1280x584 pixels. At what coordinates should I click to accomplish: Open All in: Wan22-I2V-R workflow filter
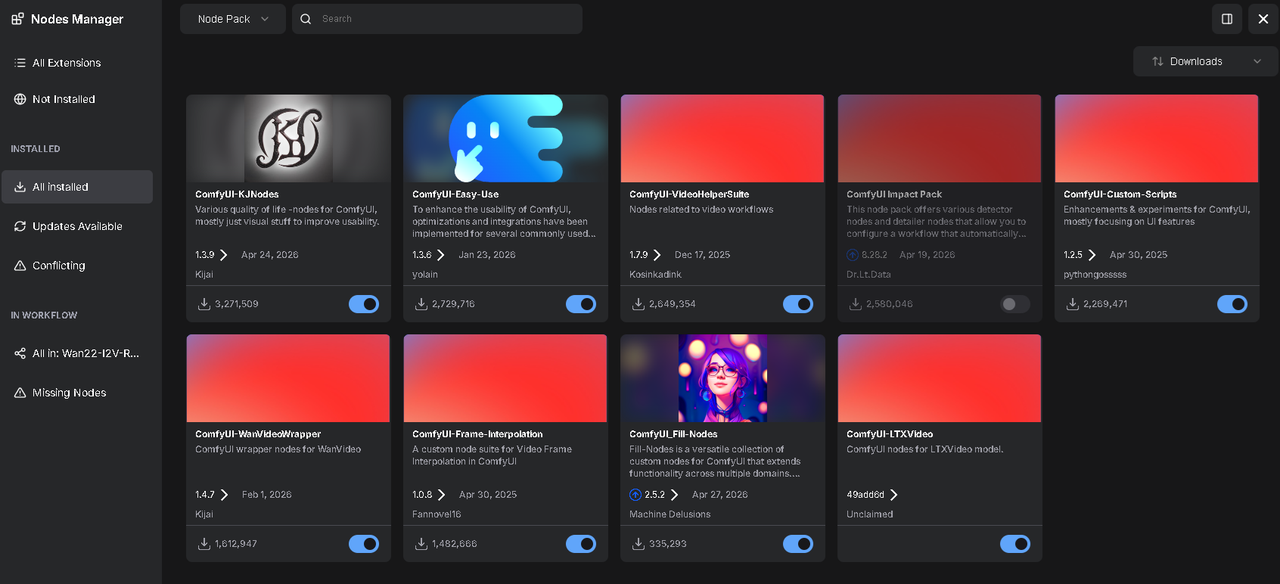click(x=77, y=353)
